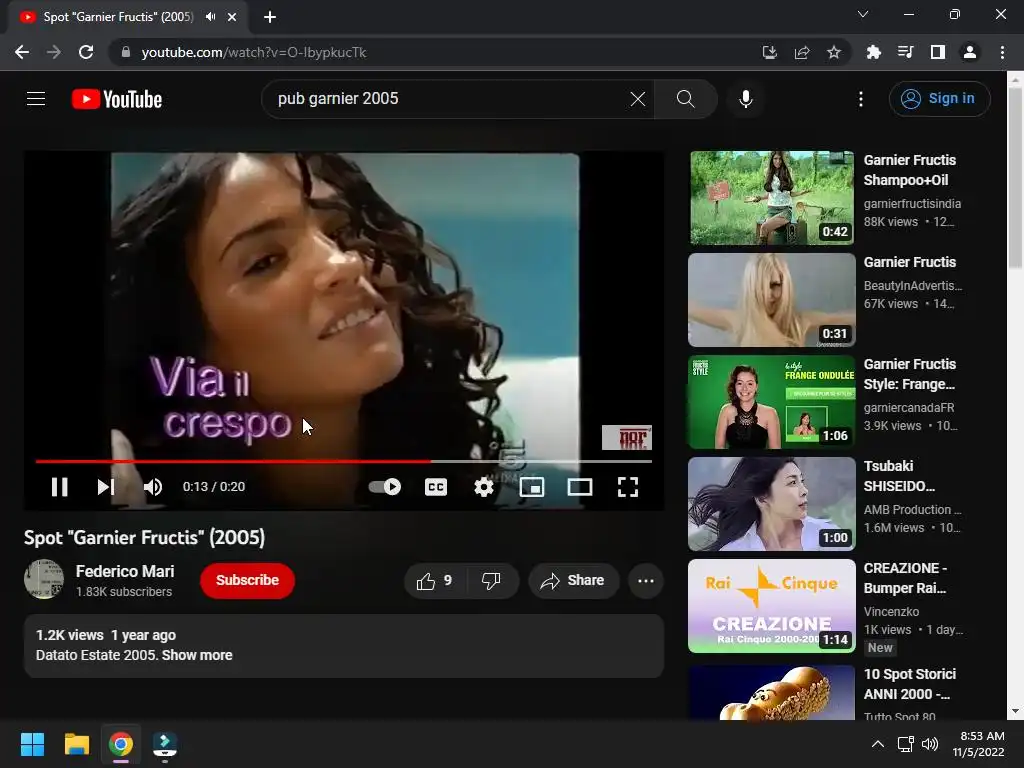
Task: Mute the tab via speaker icon
Action: tap(210, 17)
